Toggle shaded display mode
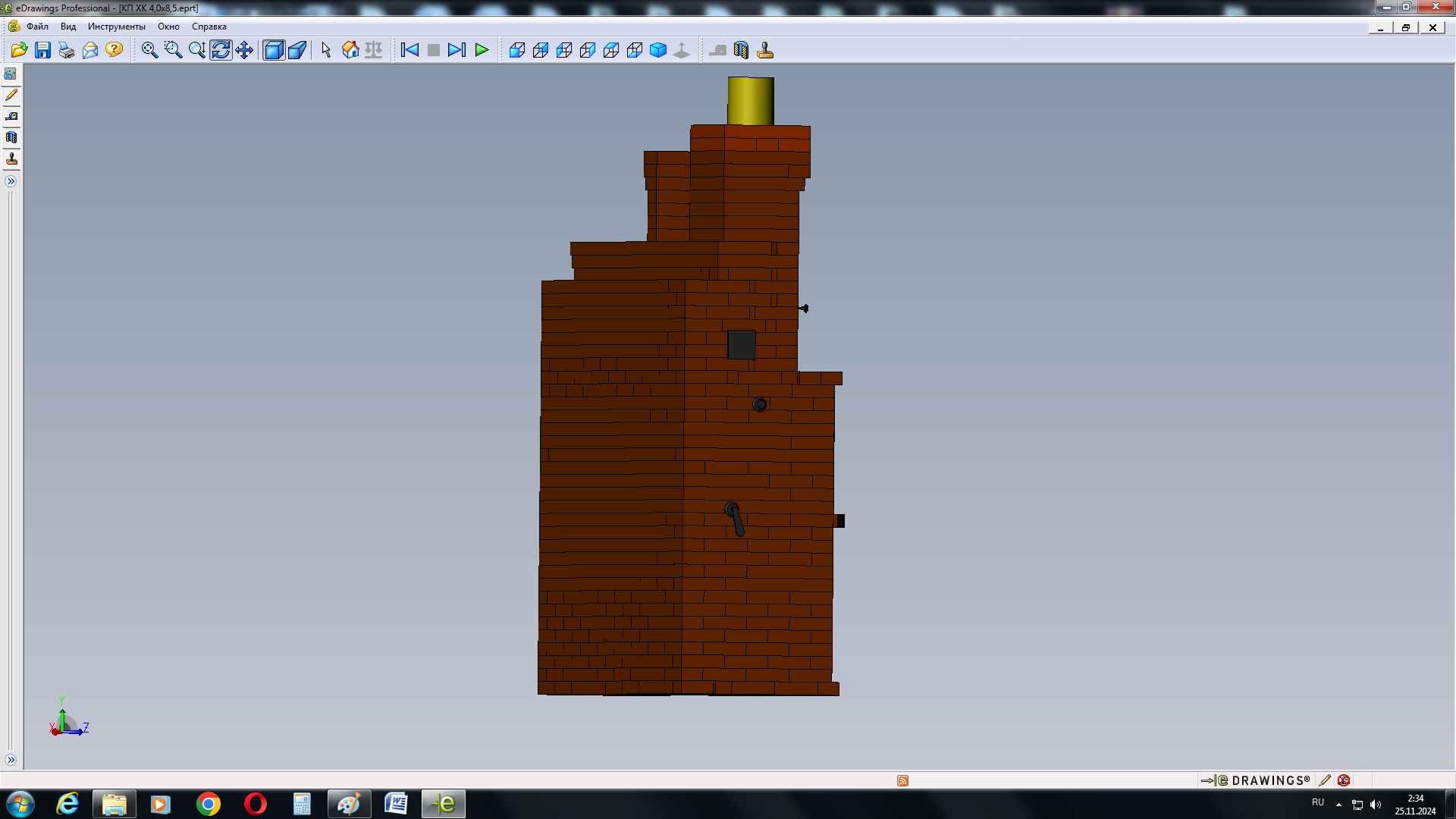 click(x=273, y=50)
